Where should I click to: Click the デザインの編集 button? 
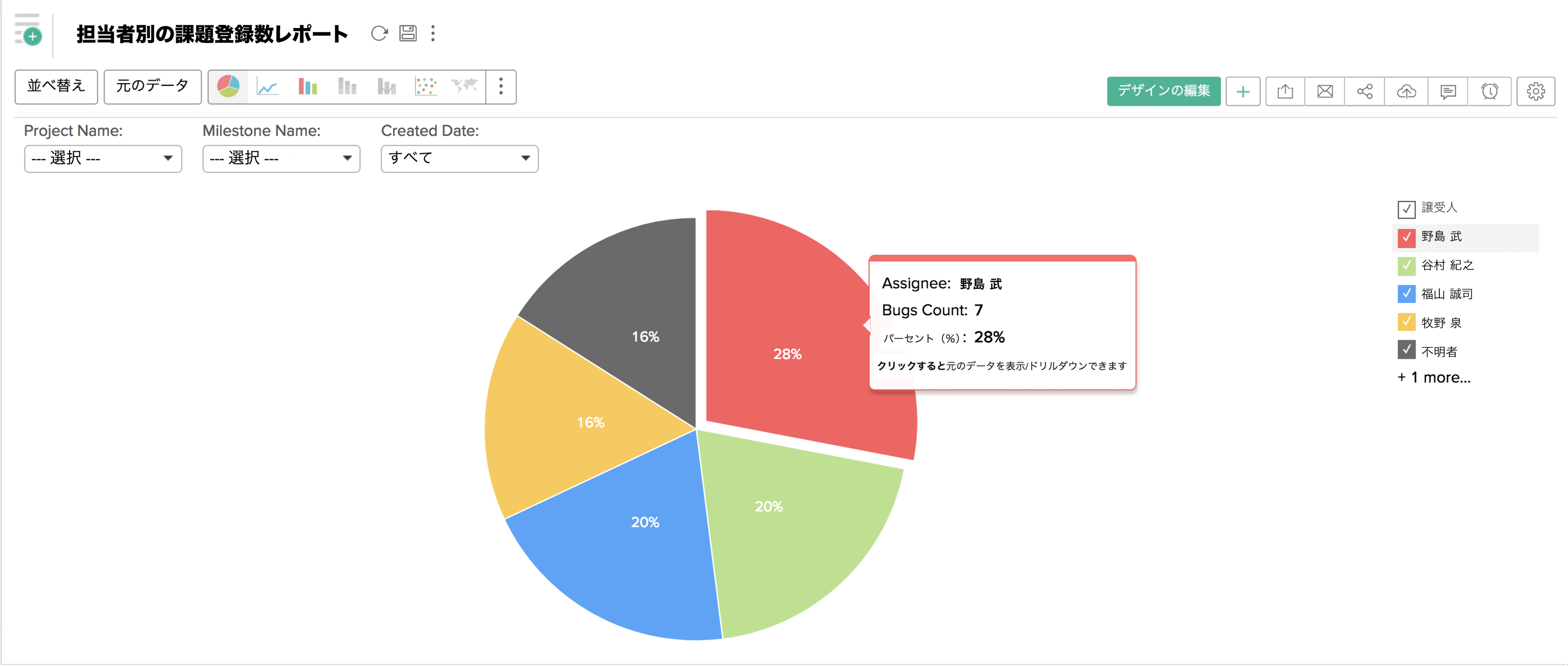[x=1163, y=91]
